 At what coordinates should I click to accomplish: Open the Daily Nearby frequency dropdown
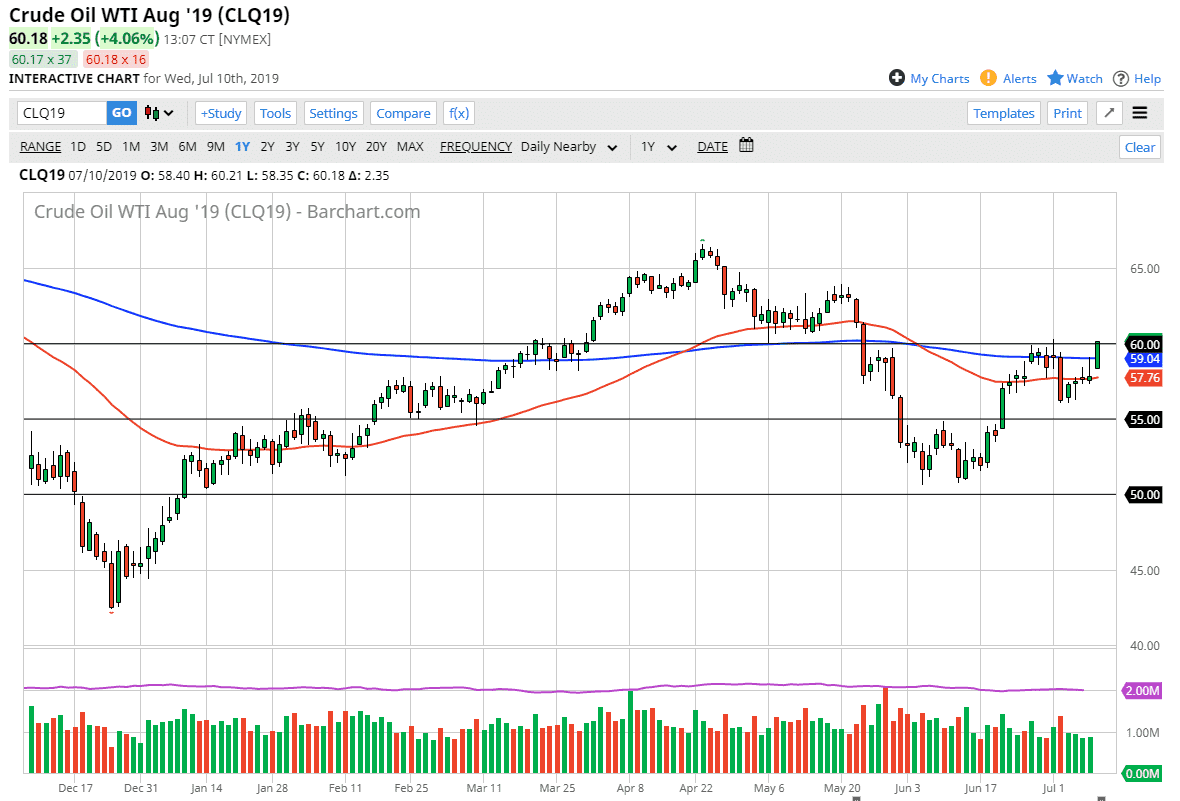[568, 146]
